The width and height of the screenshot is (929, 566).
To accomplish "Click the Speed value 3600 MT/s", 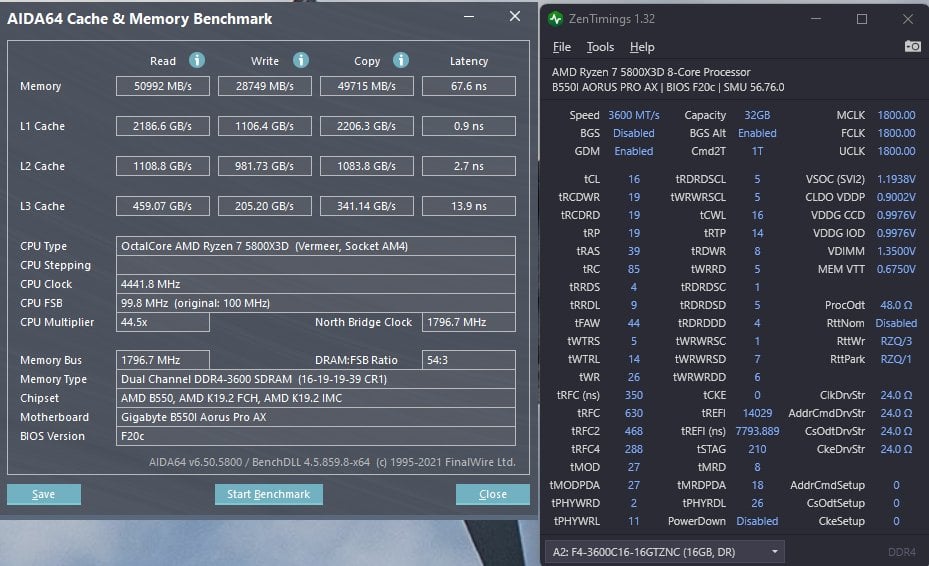I will pyautogui.click(x=633, y=115).
